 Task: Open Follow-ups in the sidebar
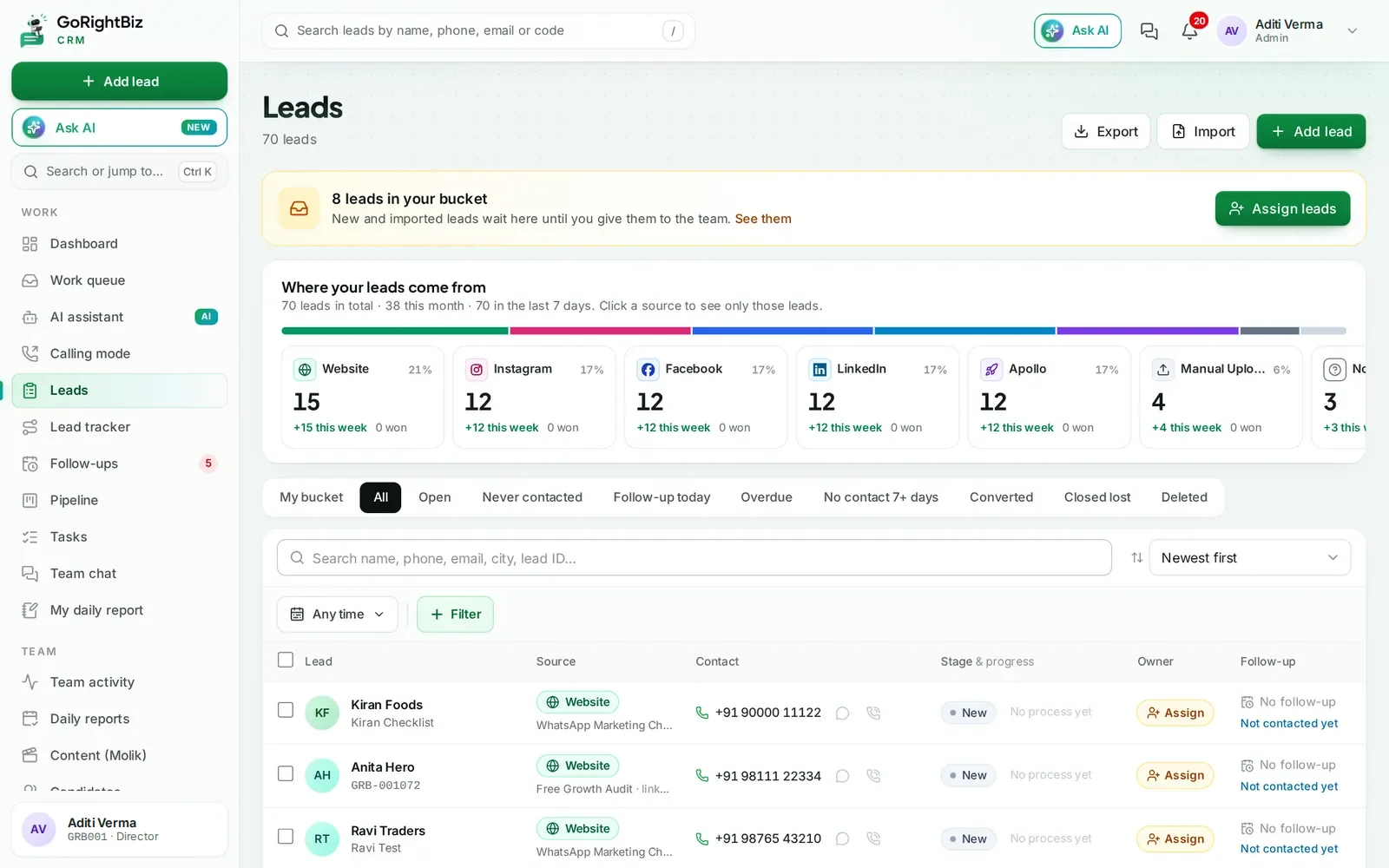pyautogui.click(x=120, y=464)
